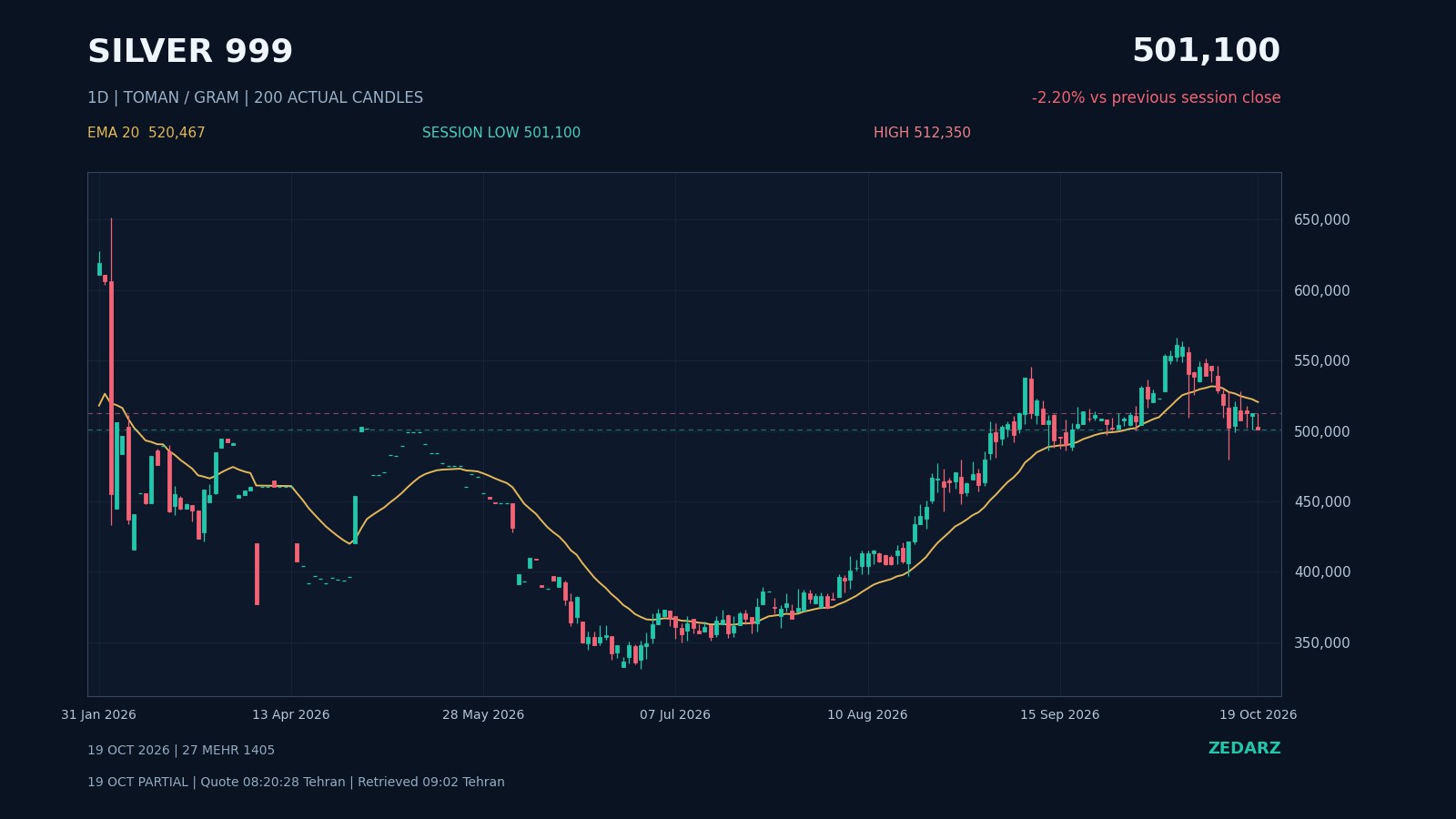Click the 650,000 price axis label
The width and height of the screenshot is (1456, 819).
pyautogui.click(x=1321, y=220)
